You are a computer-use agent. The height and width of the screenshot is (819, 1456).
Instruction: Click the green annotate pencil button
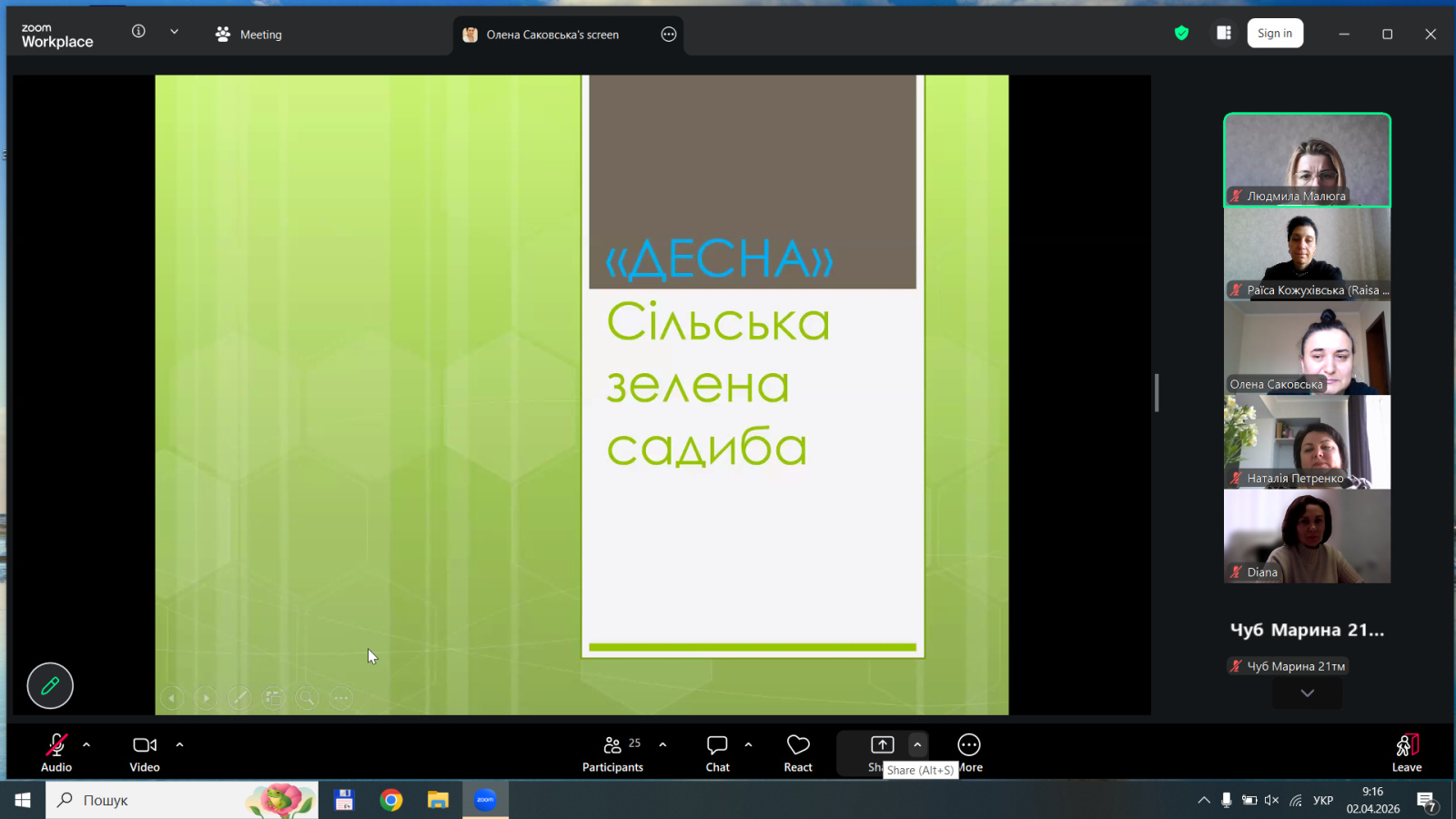(x=50, y=686)
